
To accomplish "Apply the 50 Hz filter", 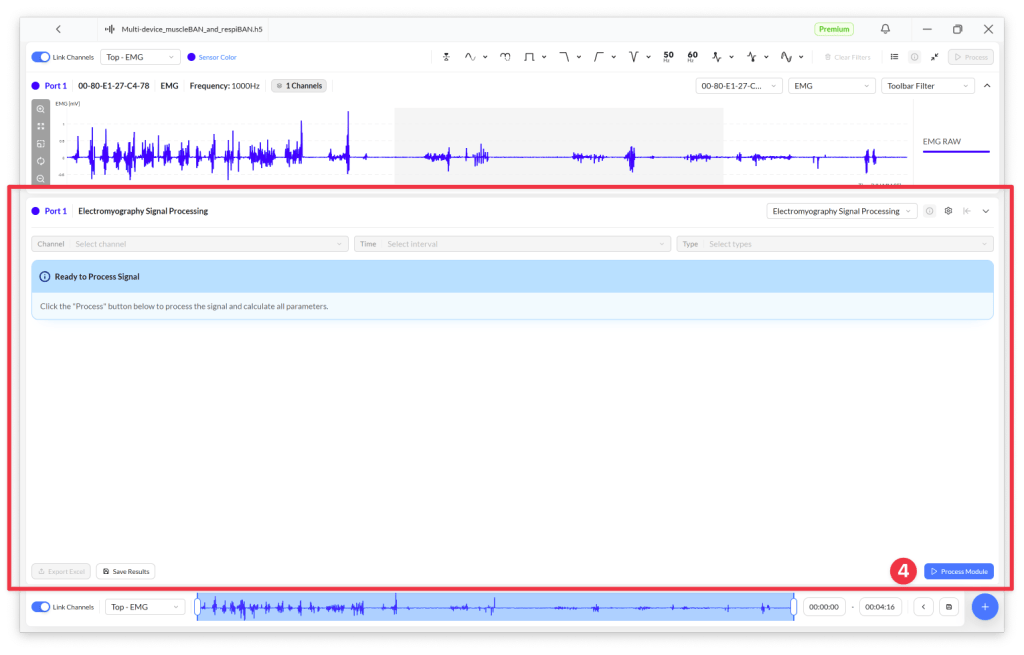I will [668, 57].
